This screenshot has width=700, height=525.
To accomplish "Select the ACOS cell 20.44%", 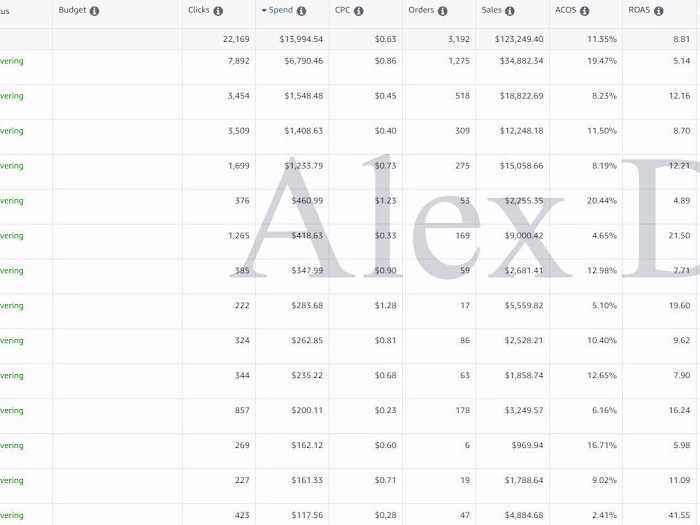I will pos(602,201).
